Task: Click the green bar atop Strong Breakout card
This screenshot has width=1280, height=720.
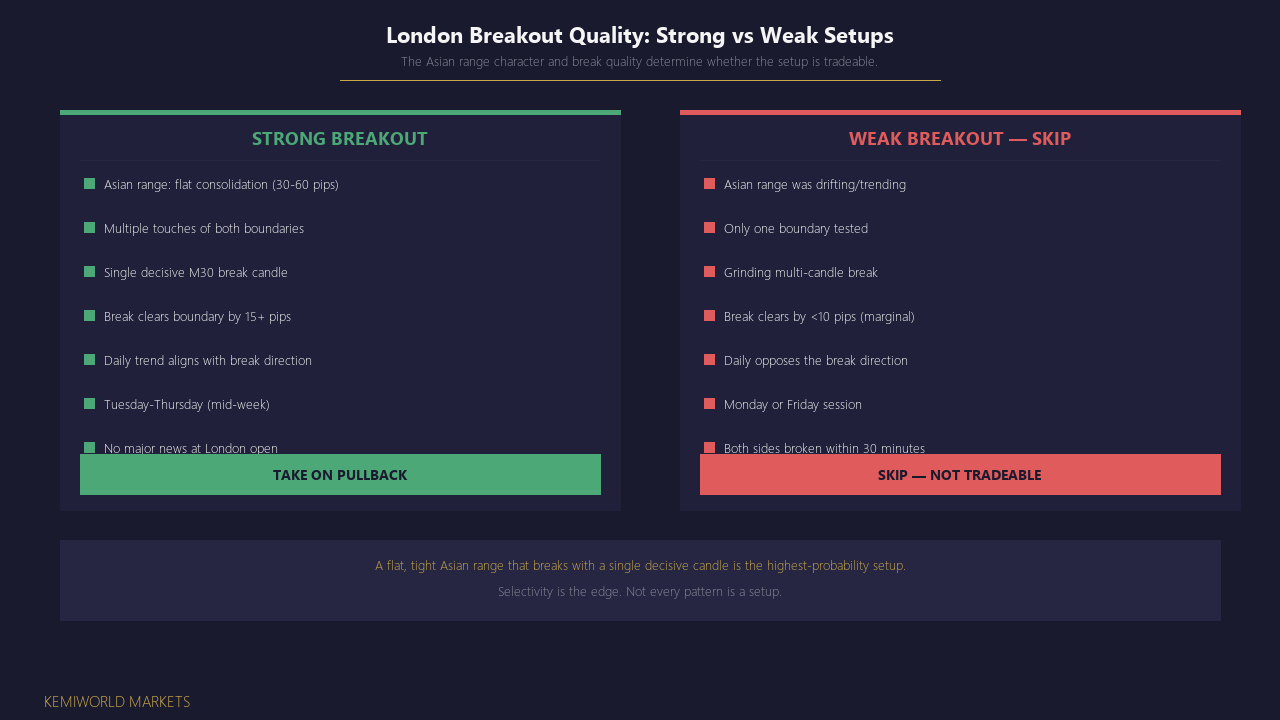Action: click(340, 112)
